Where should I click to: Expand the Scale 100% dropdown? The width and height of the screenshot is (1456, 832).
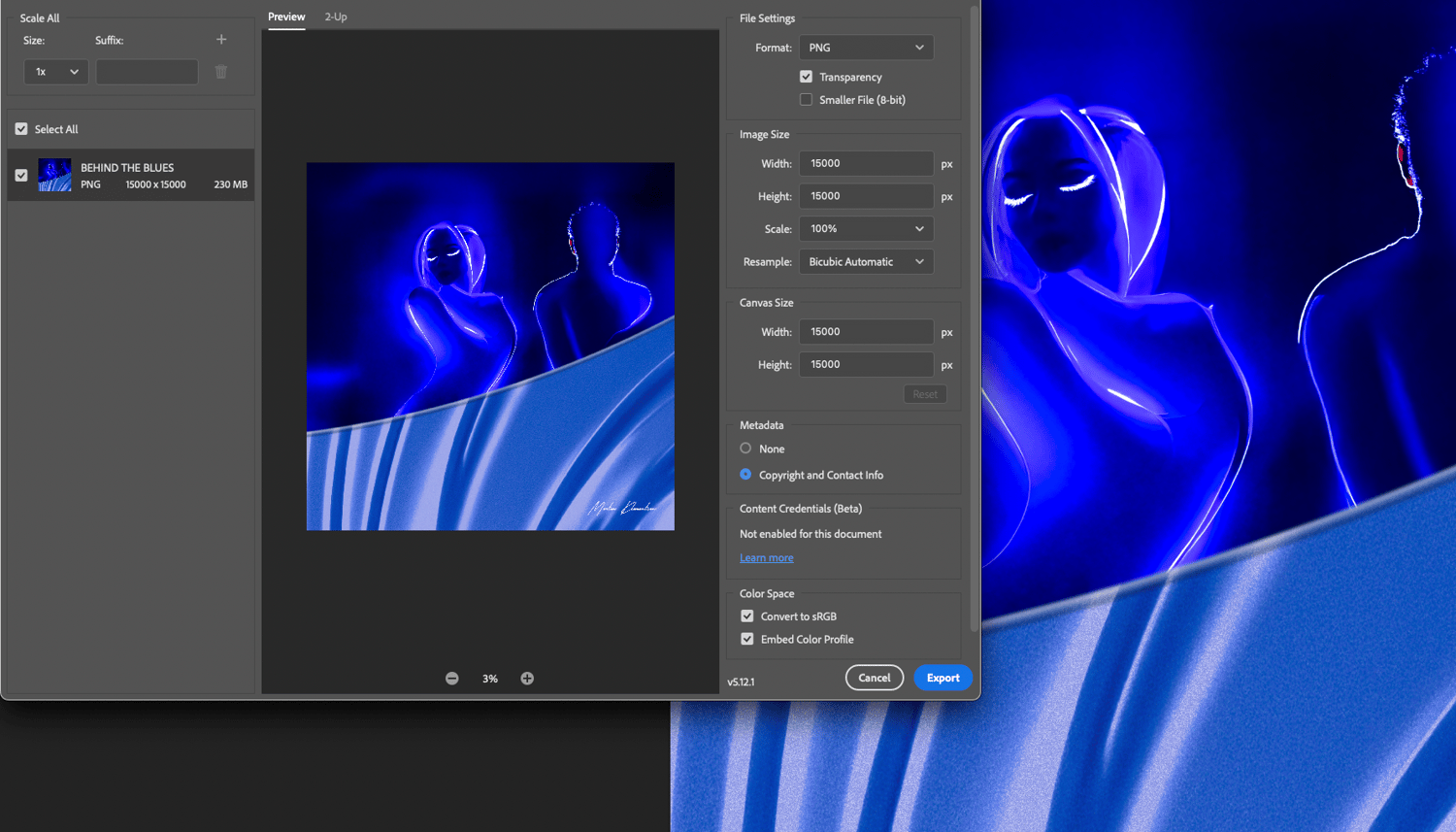click(866, 229)
